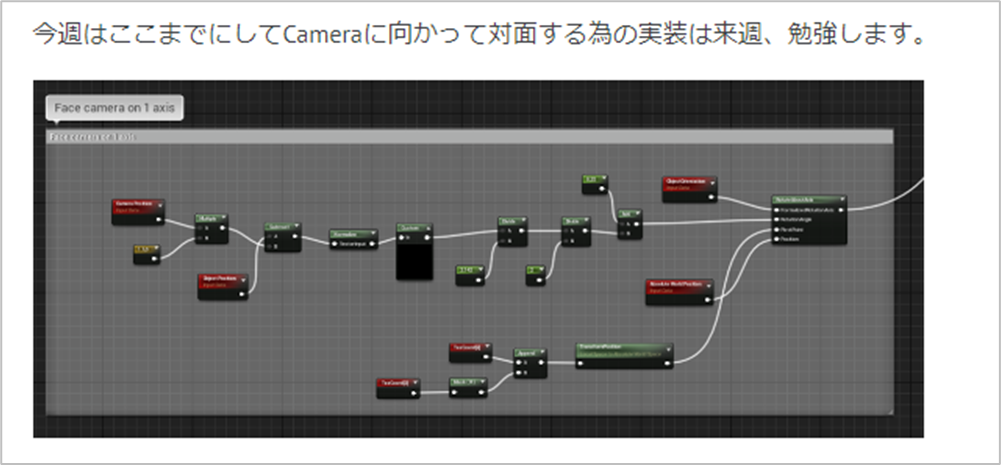The image size is (1001, 465).
Task: Expand the Custom node preview arrow
Action: point(428,227)
